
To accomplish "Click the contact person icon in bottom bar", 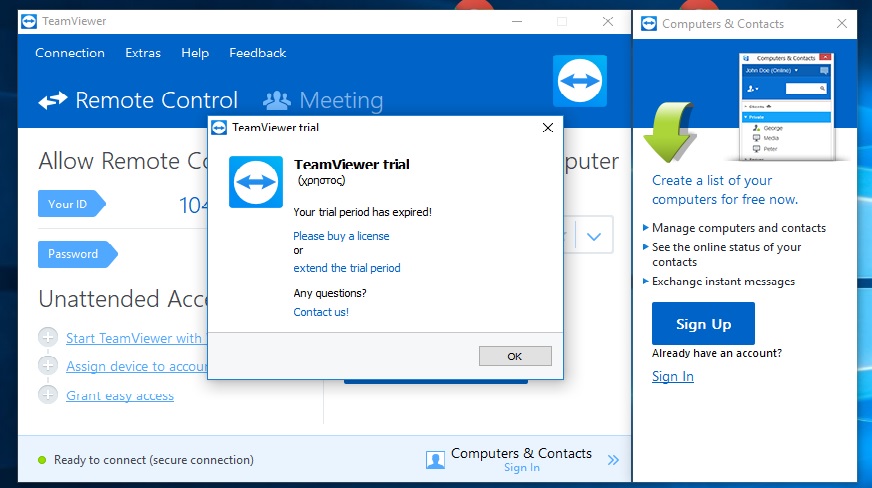I will point(435,460).
